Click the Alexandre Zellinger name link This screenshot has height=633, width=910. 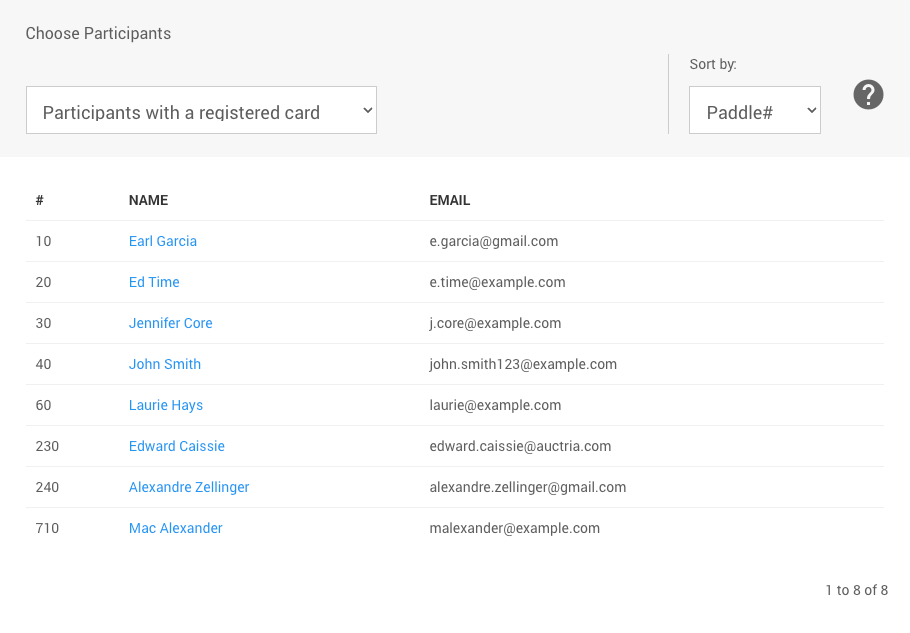pos(189,487)
